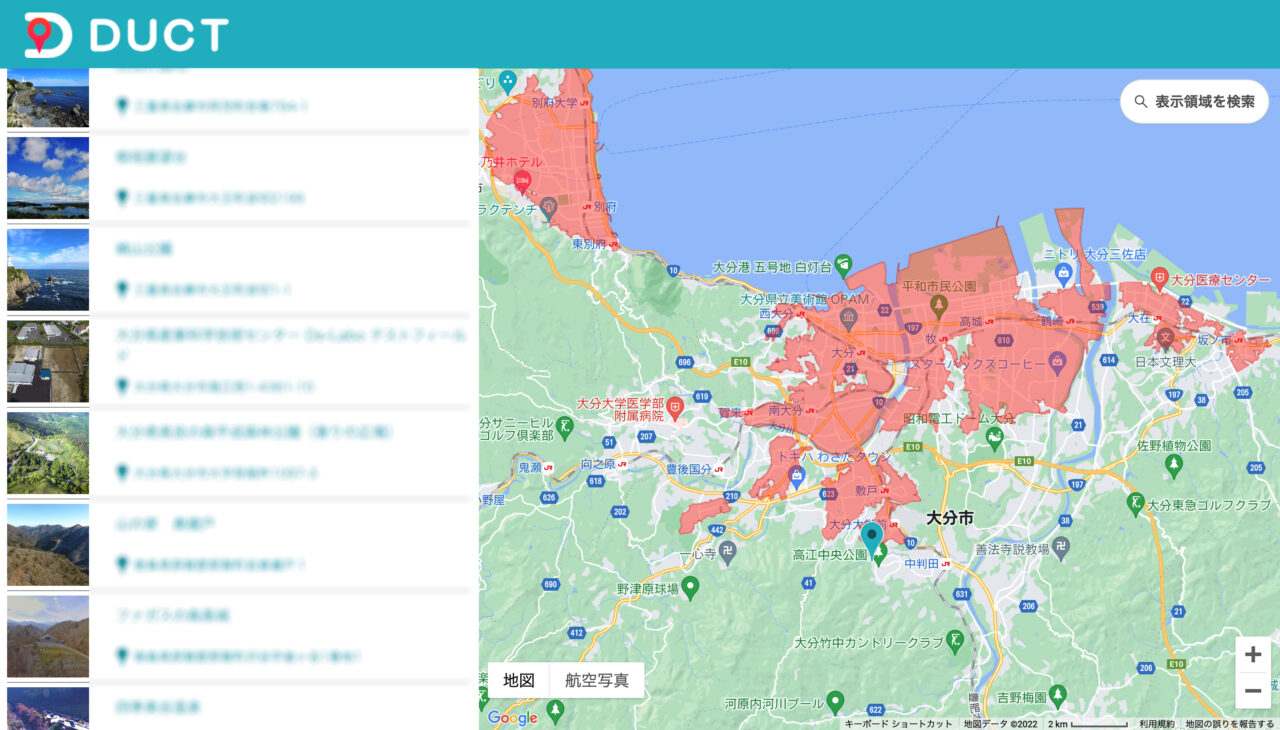The image size is (1280, 730).
Task: Click the 高江中央公園 green park pin
Action: (x=879, y=556)
